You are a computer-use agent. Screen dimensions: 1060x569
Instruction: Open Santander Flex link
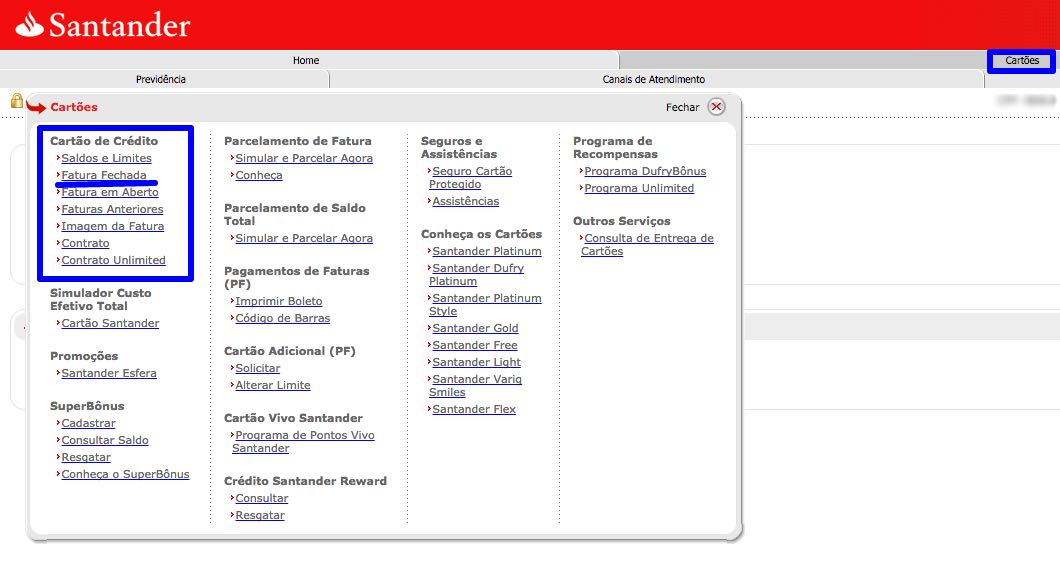click(x=474, y=409)
